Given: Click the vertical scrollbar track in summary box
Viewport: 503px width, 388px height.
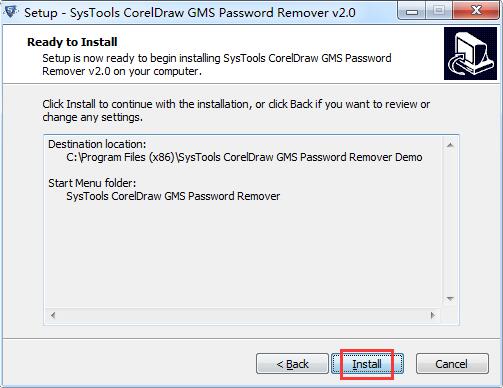Looking at the screenshot, I should (450, 222).
